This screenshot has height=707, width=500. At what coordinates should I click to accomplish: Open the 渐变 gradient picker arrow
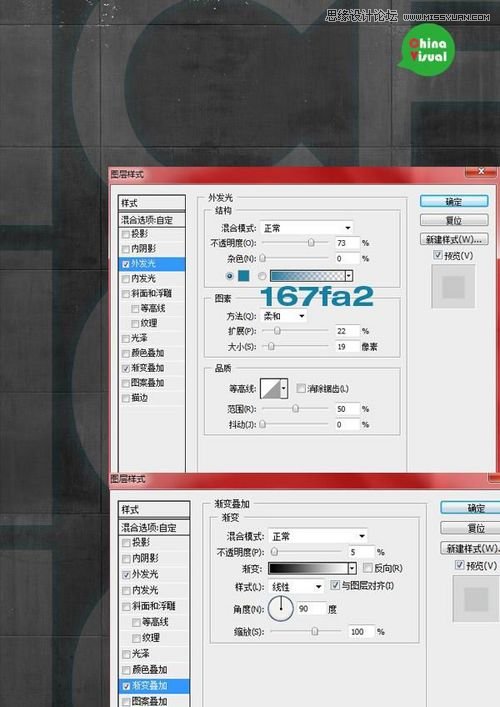point(352,568)
